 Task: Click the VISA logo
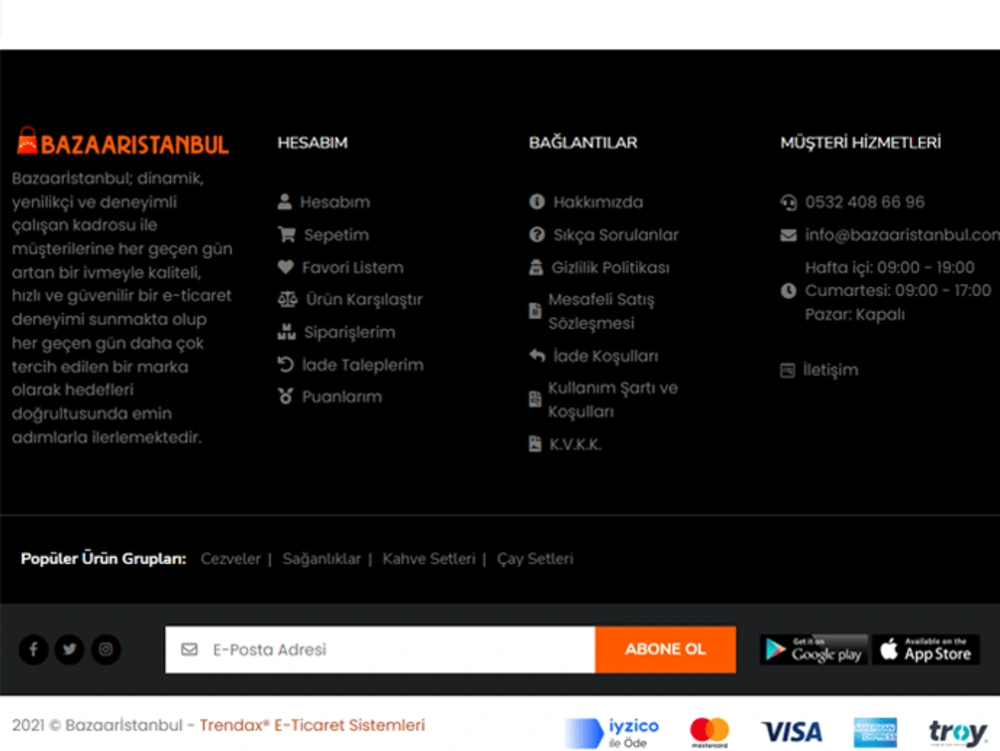tap(791, 732)
